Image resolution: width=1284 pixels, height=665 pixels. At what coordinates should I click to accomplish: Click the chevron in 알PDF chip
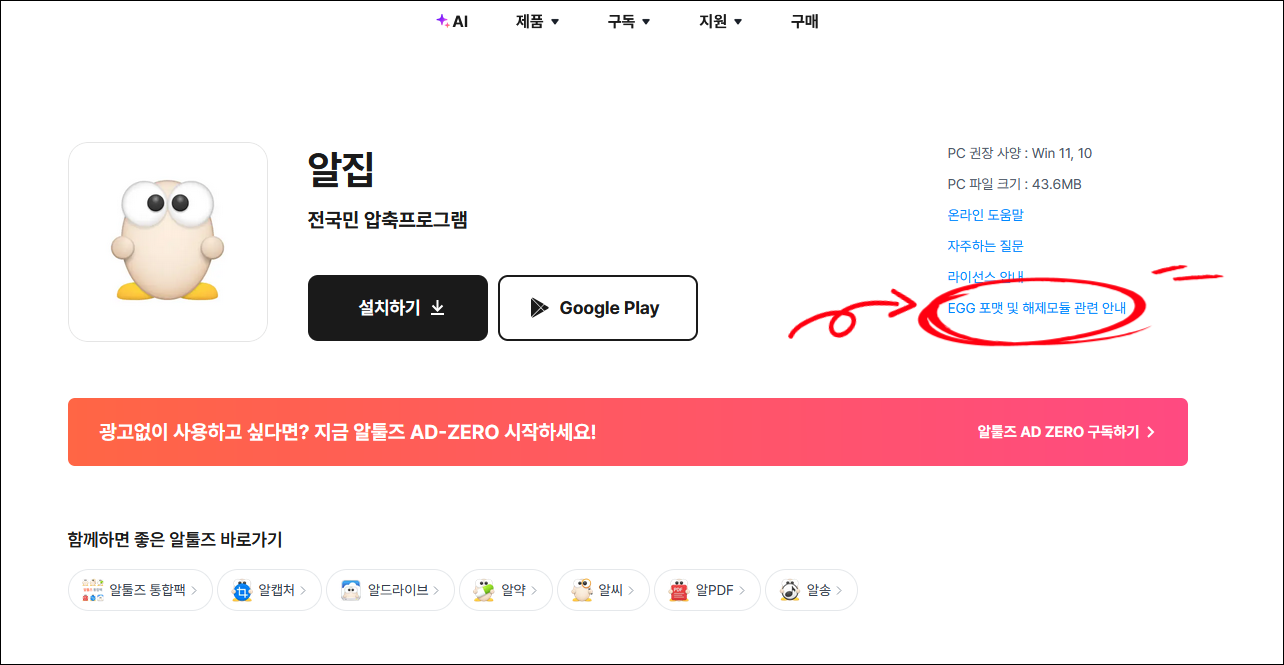(743, 591)
